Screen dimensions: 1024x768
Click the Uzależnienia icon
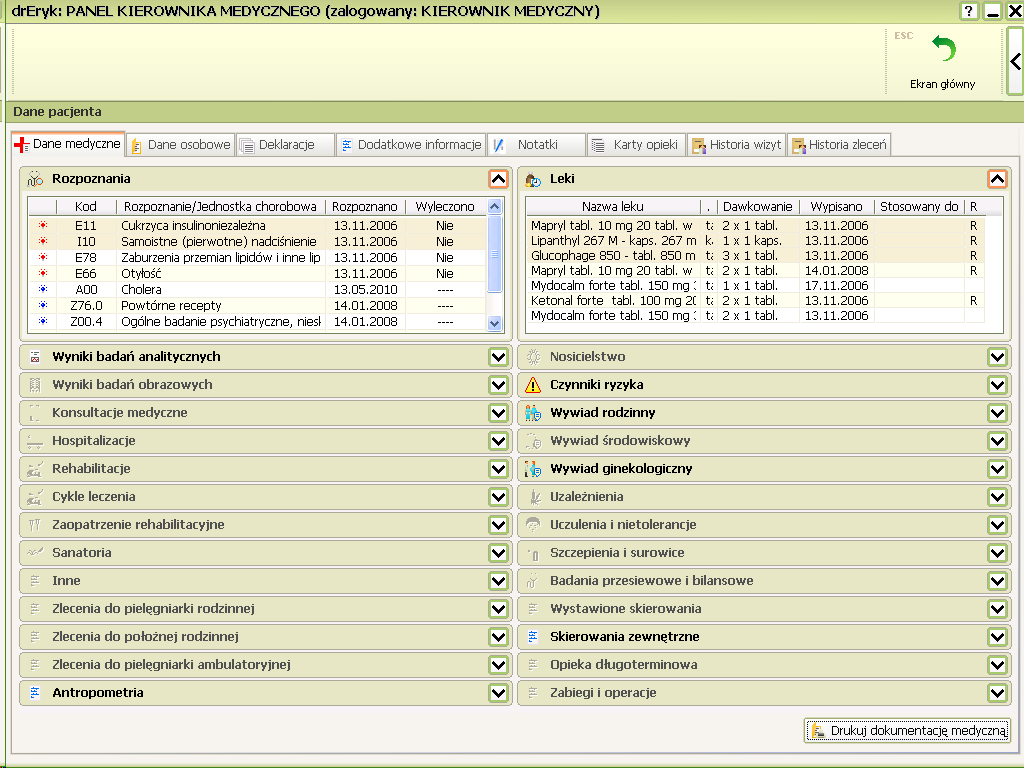535,497
